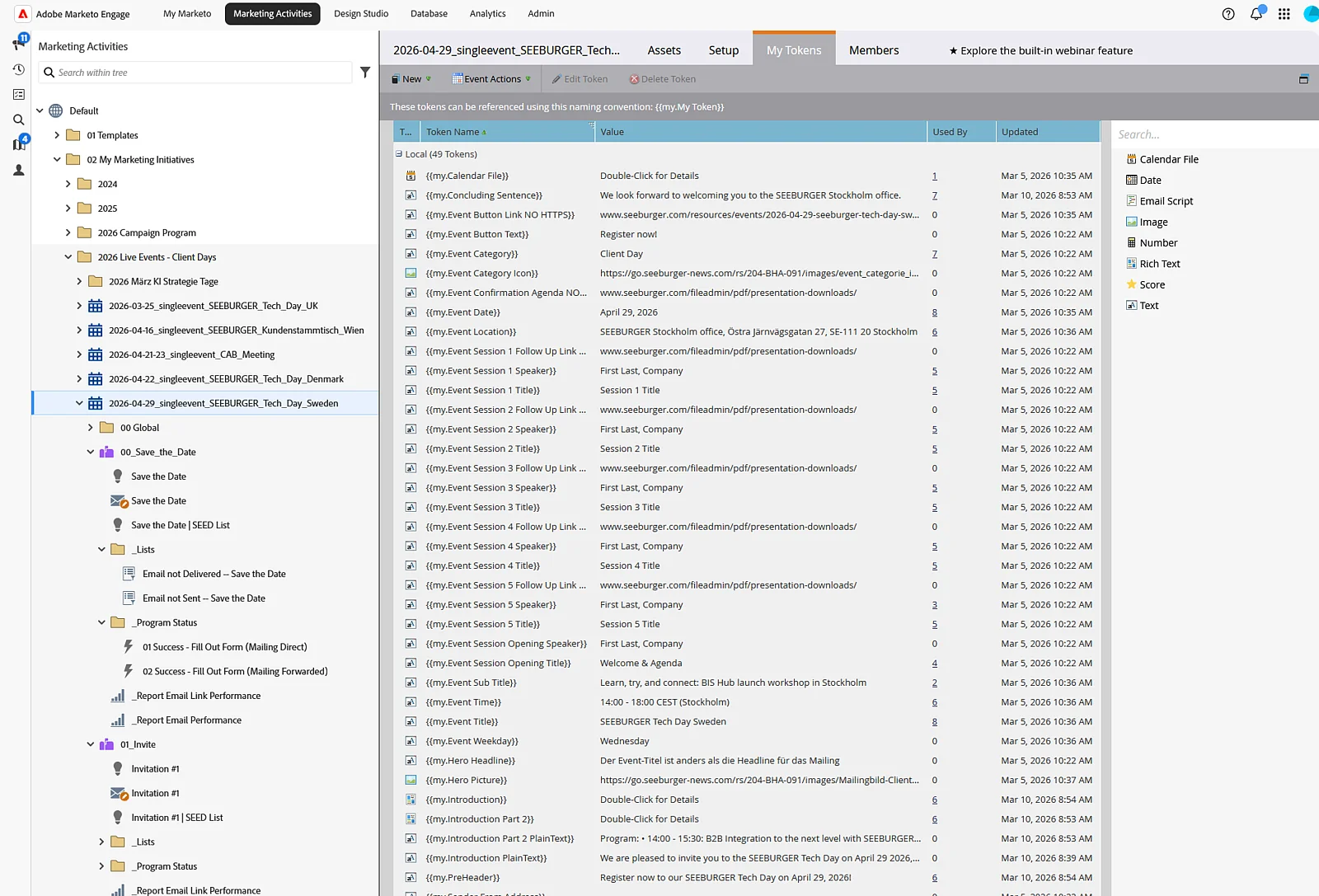Open Database menu
Screen dimensions: 1319x896
(429, 14)
